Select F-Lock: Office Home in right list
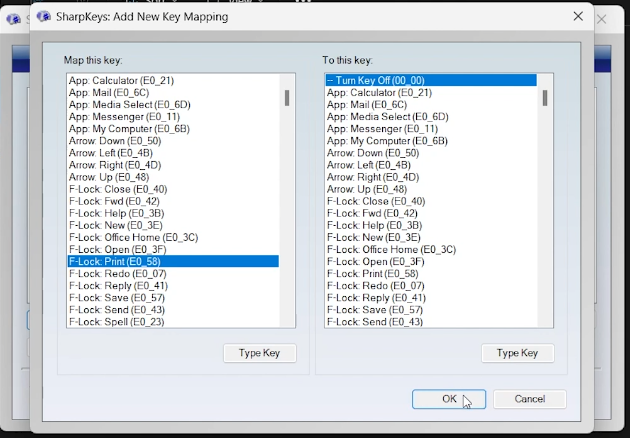The width and height of the screenshot is (630, 438). [391, 249]
